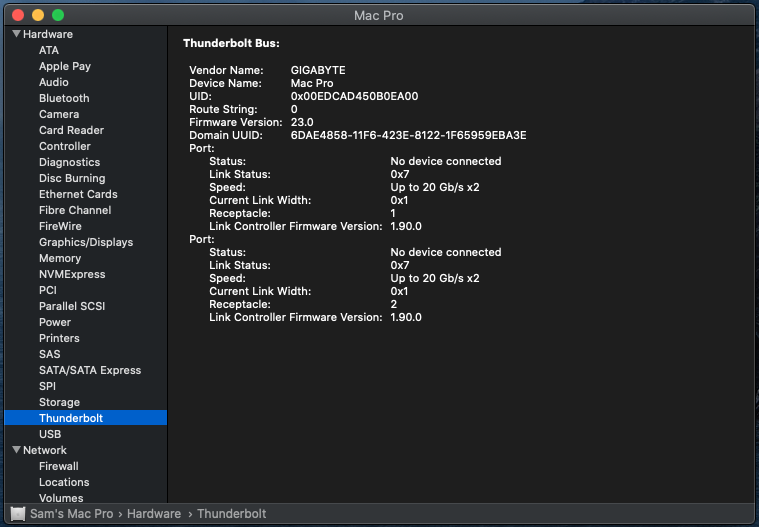Image resolution: width=759 pixels, height=527 pixels.
Task: Select Fibre Channel in sidebar
Action: (x=75, y=210)
